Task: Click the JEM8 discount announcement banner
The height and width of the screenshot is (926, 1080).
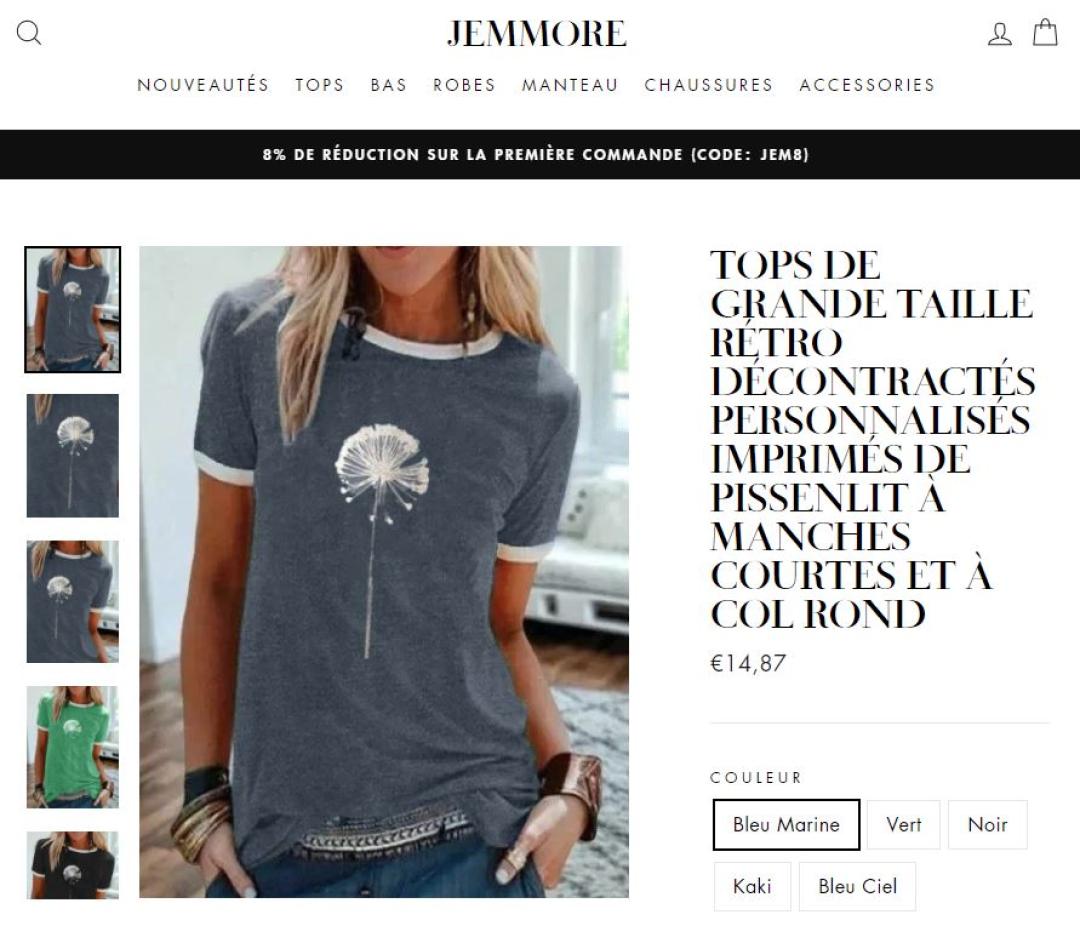Action: [536, 154]
